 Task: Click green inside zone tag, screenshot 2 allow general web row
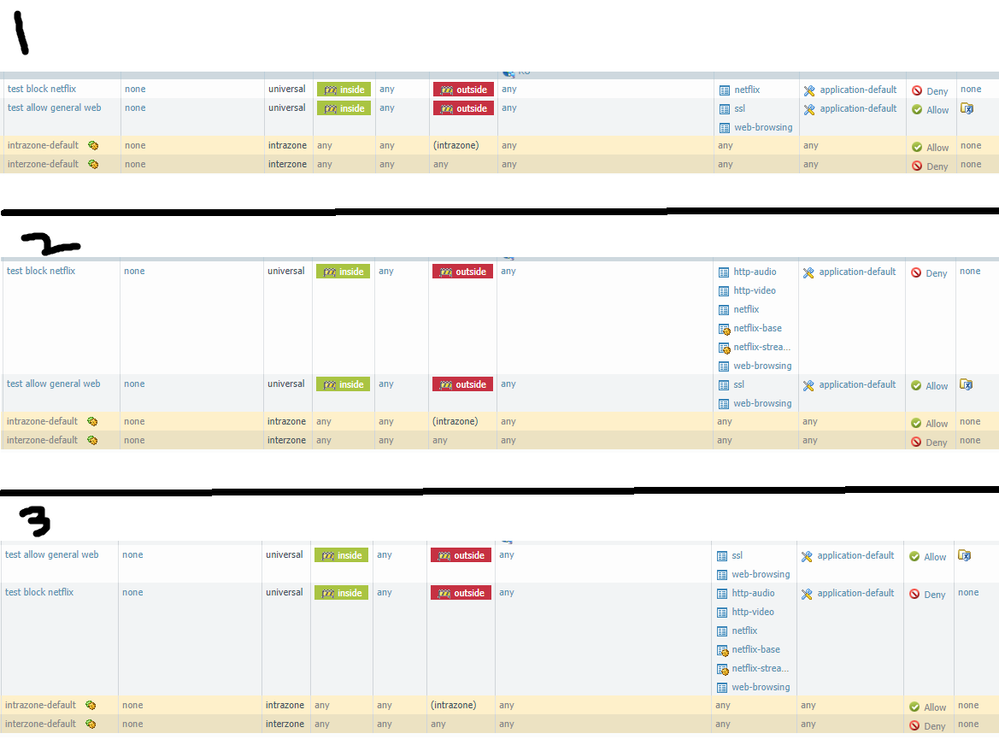coord(343,384)
